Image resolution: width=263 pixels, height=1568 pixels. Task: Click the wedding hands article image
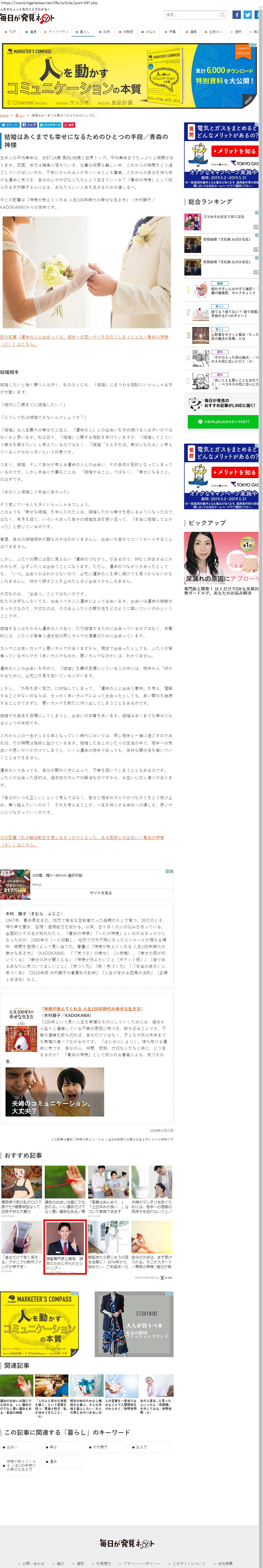click(x=87, y=272)
